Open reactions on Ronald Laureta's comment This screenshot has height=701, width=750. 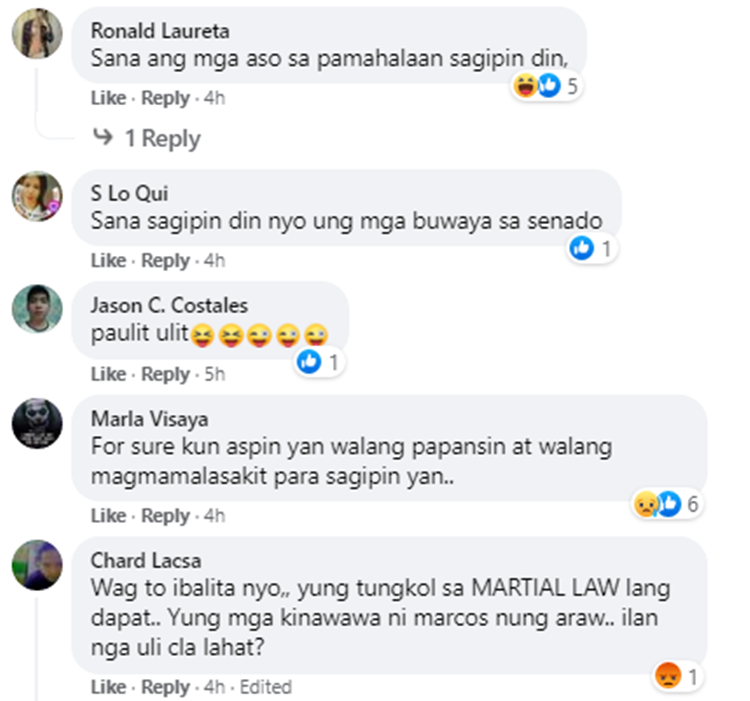point(546,86)
